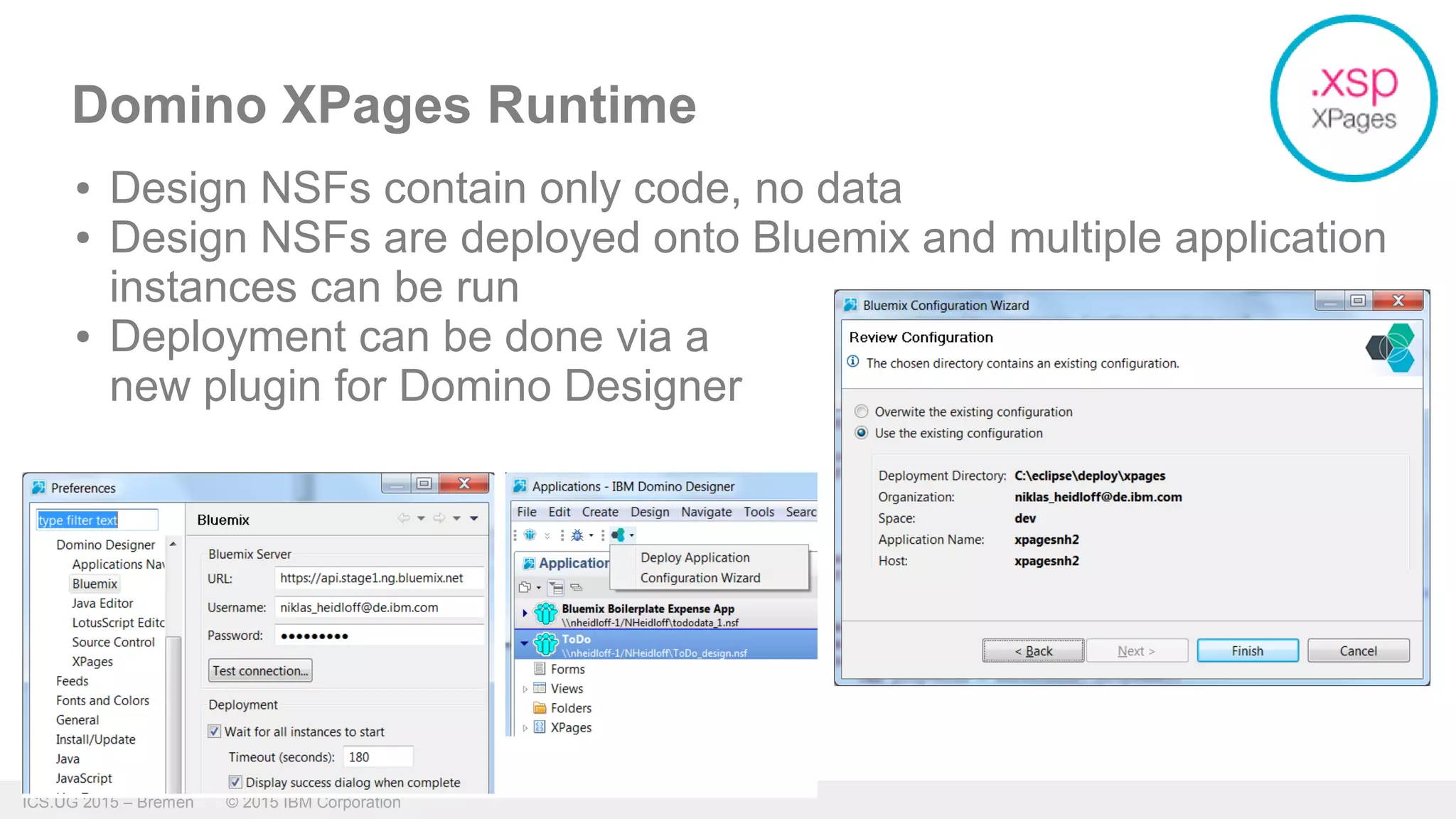Screen dimensions: 1456x819
Task: Click the back arrow in Preferences header
Action: point(404,518)
